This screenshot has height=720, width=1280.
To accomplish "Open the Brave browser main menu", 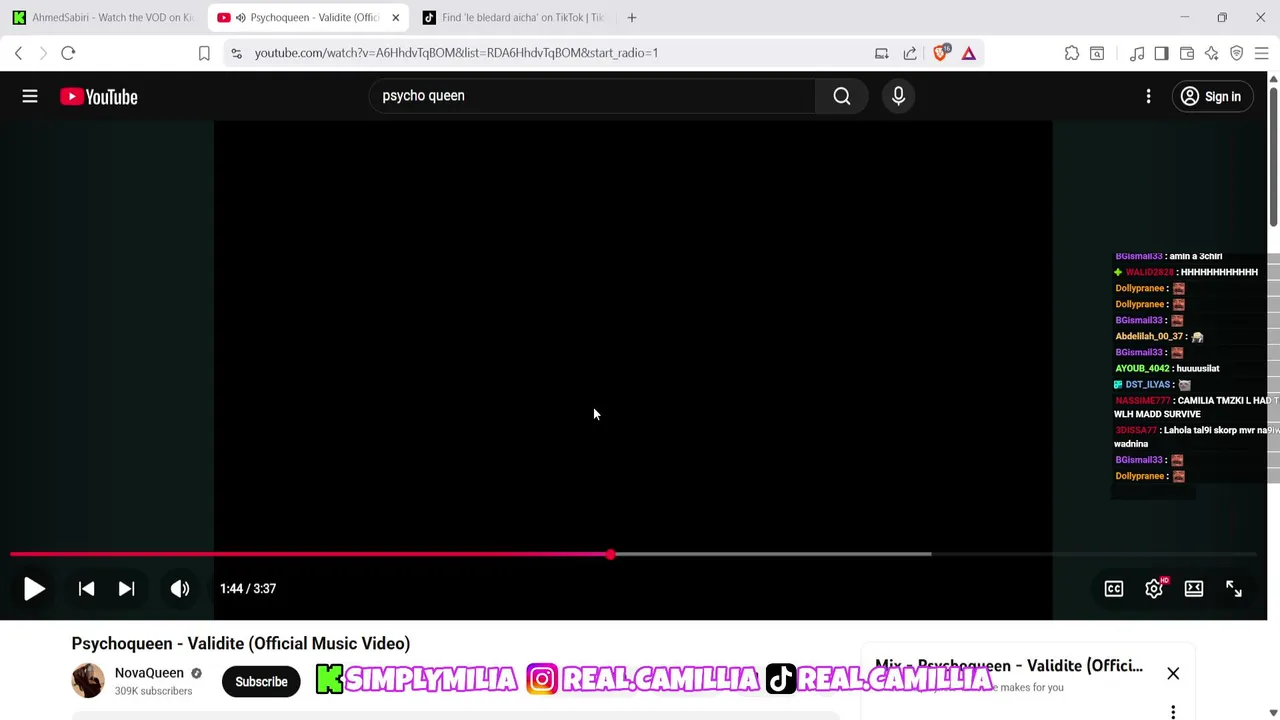I will (1262, 53).
